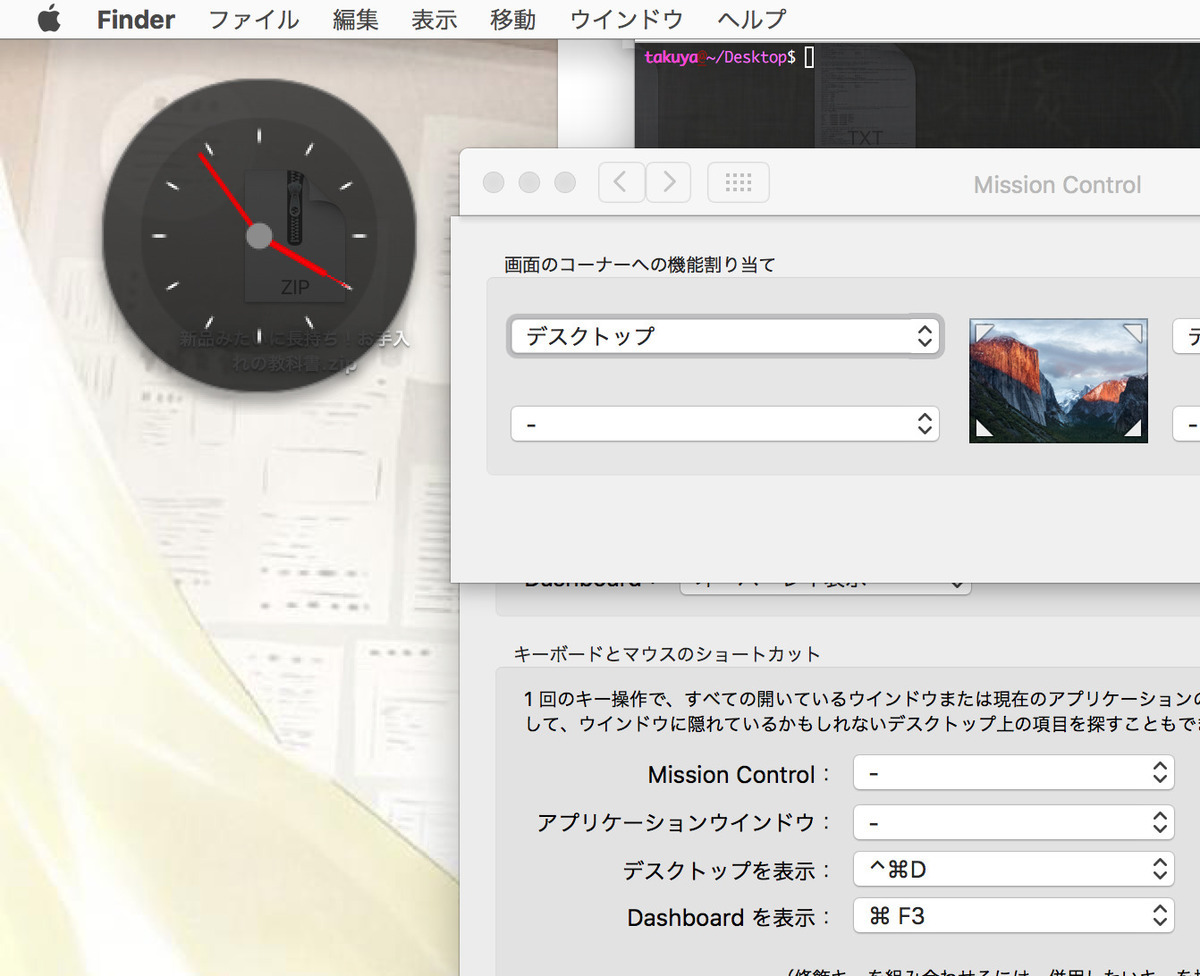1200x976 pixels.
Task: Open the partially hidden Dashboard dropdown
Action: click(x=825, y=588)
